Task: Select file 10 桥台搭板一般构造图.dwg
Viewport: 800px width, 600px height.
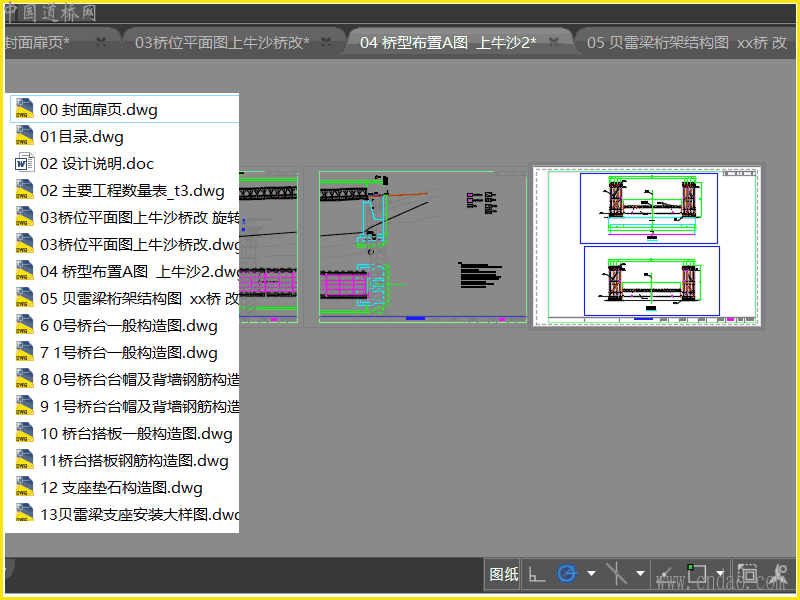Action: pos(124,434)
